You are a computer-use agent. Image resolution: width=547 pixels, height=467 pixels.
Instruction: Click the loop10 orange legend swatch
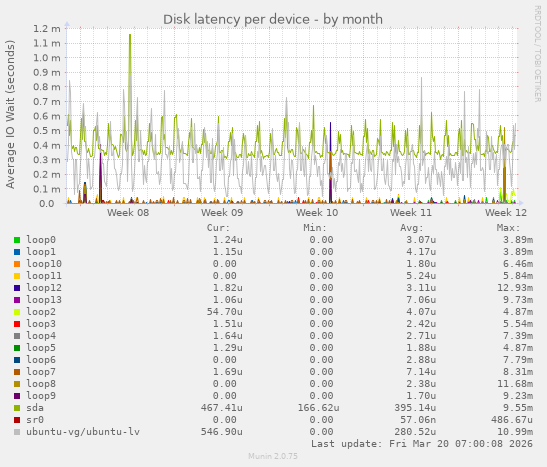click(17, 264)
